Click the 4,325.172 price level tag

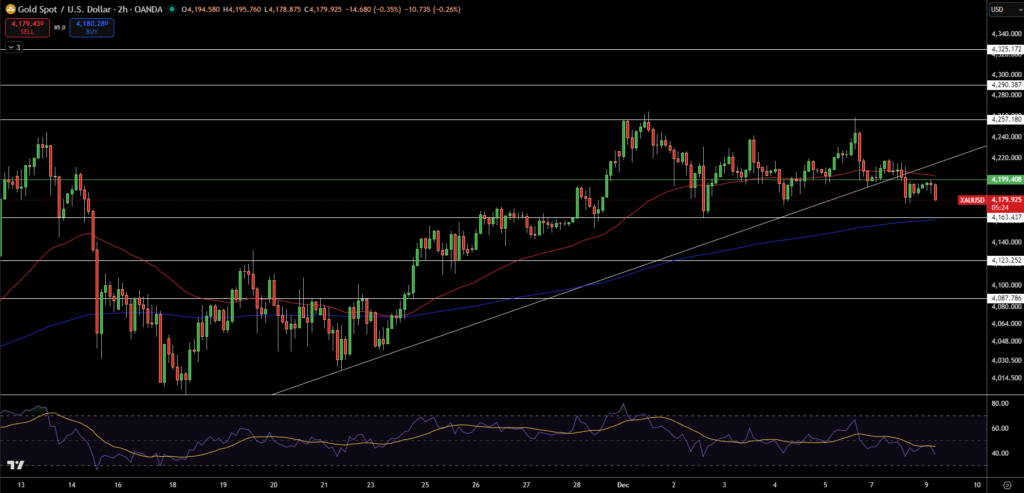coord(1004,49)
